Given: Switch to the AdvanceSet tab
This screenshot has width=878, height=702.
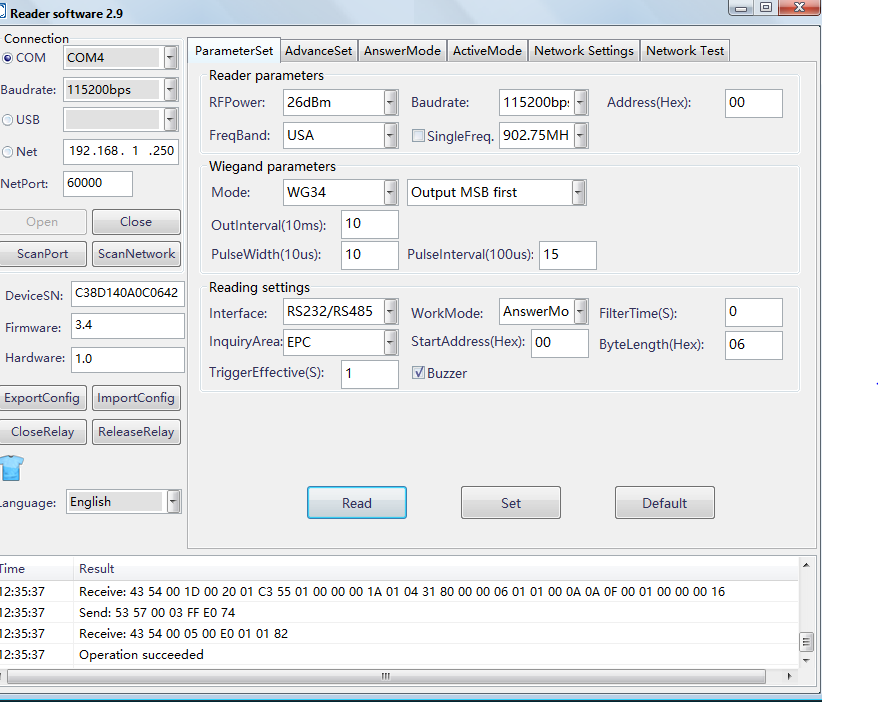Looking at the screenshot, I should pyautogui.click(x=318, y=50).
